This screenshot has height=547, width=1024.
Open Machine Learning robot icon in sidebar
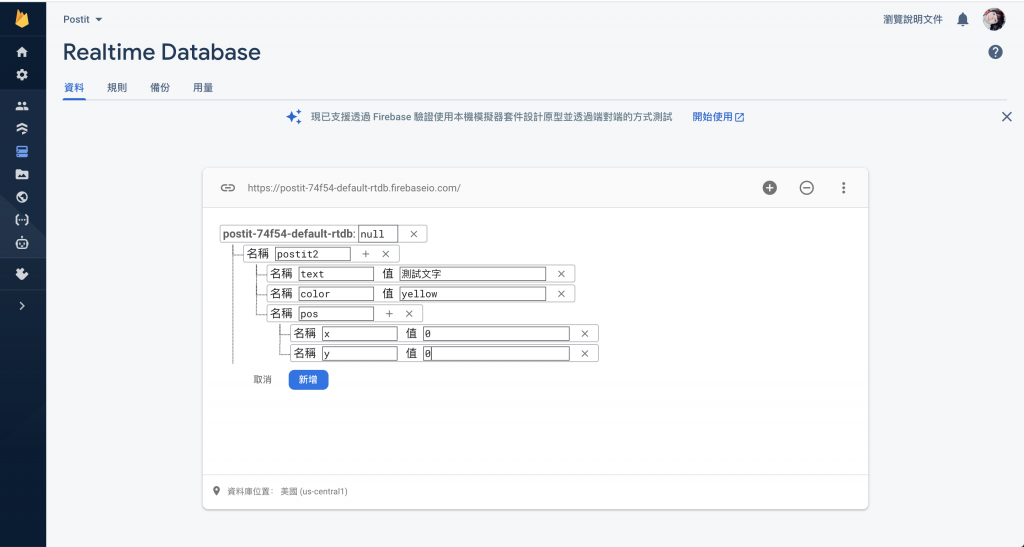(22, 243)
